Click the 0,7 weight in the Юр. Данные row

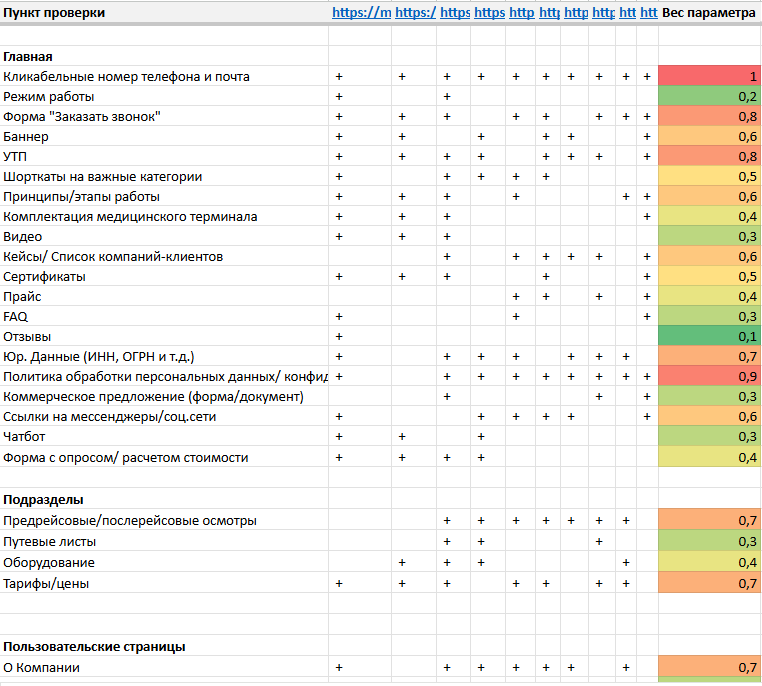pos(710,356)
